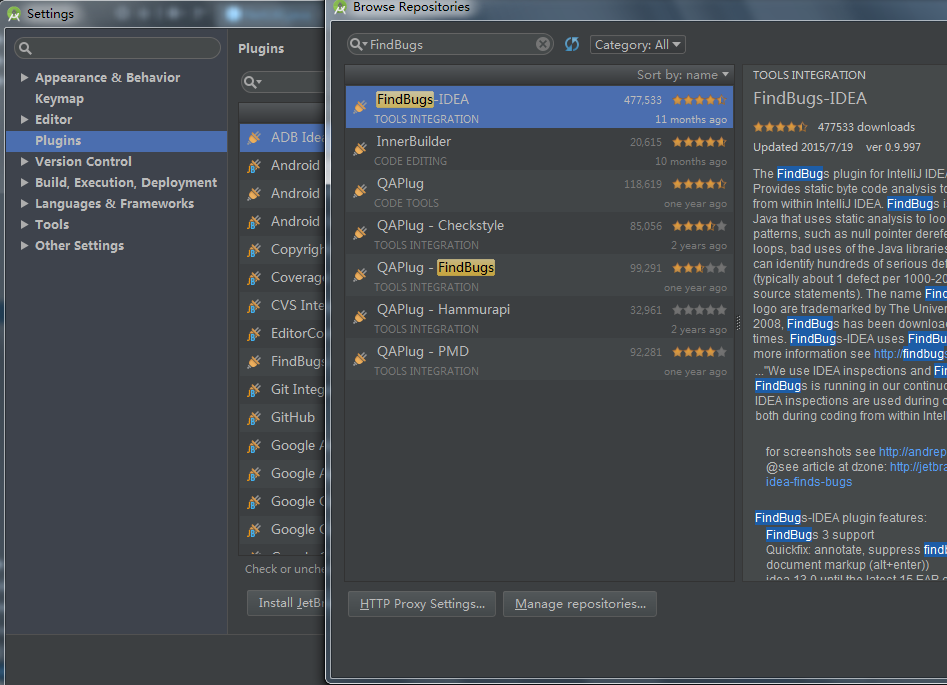This screenshot has width=947, height=685.
Task: Expand Build, Execution, Deployment node
Action: [24, 182]
